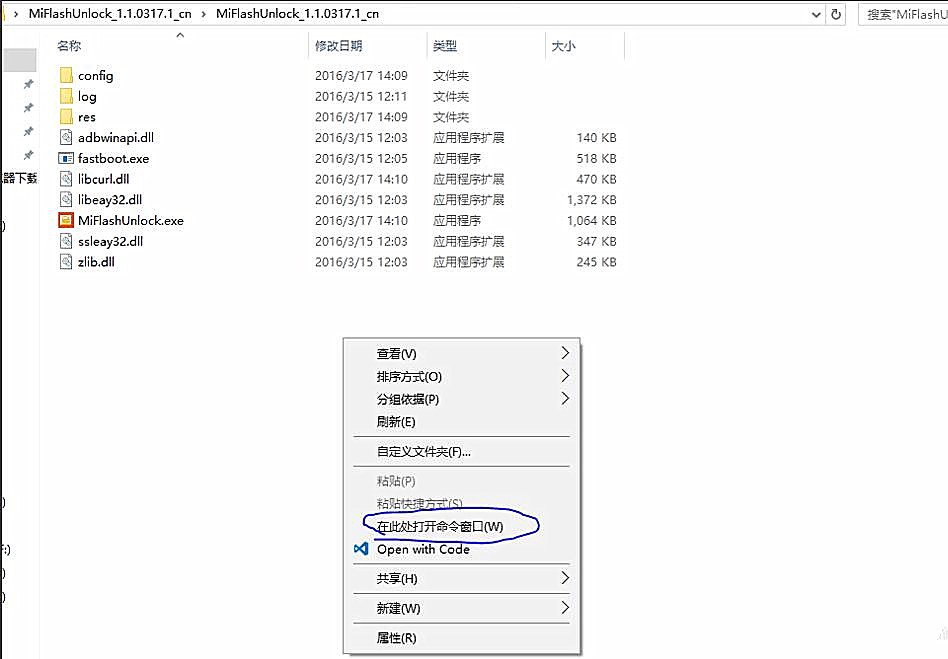Choose 排序方式(O) in context menu

point(461,377)
